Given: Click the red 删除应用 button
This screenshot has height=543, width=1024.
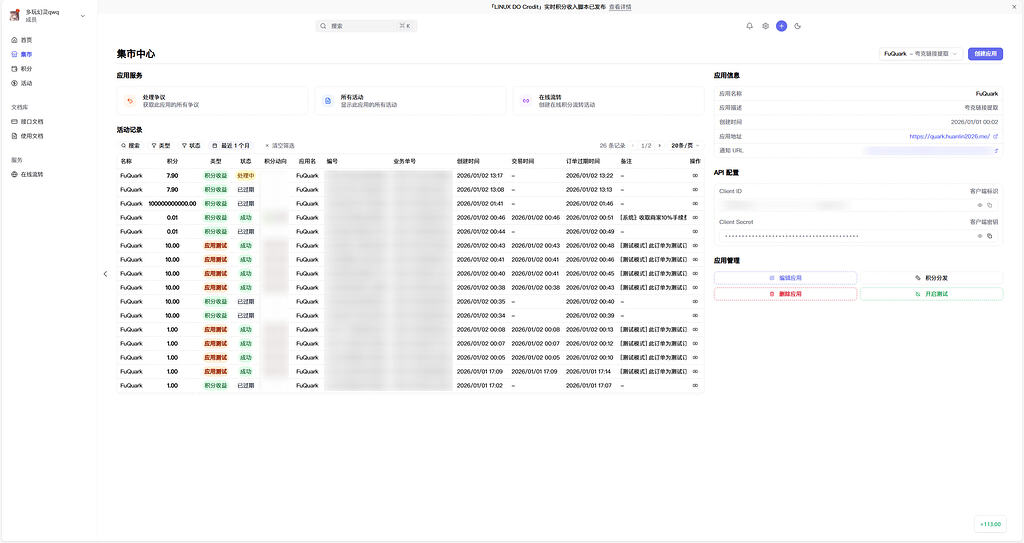Looking at the screenshot, I should coord(785,294).
